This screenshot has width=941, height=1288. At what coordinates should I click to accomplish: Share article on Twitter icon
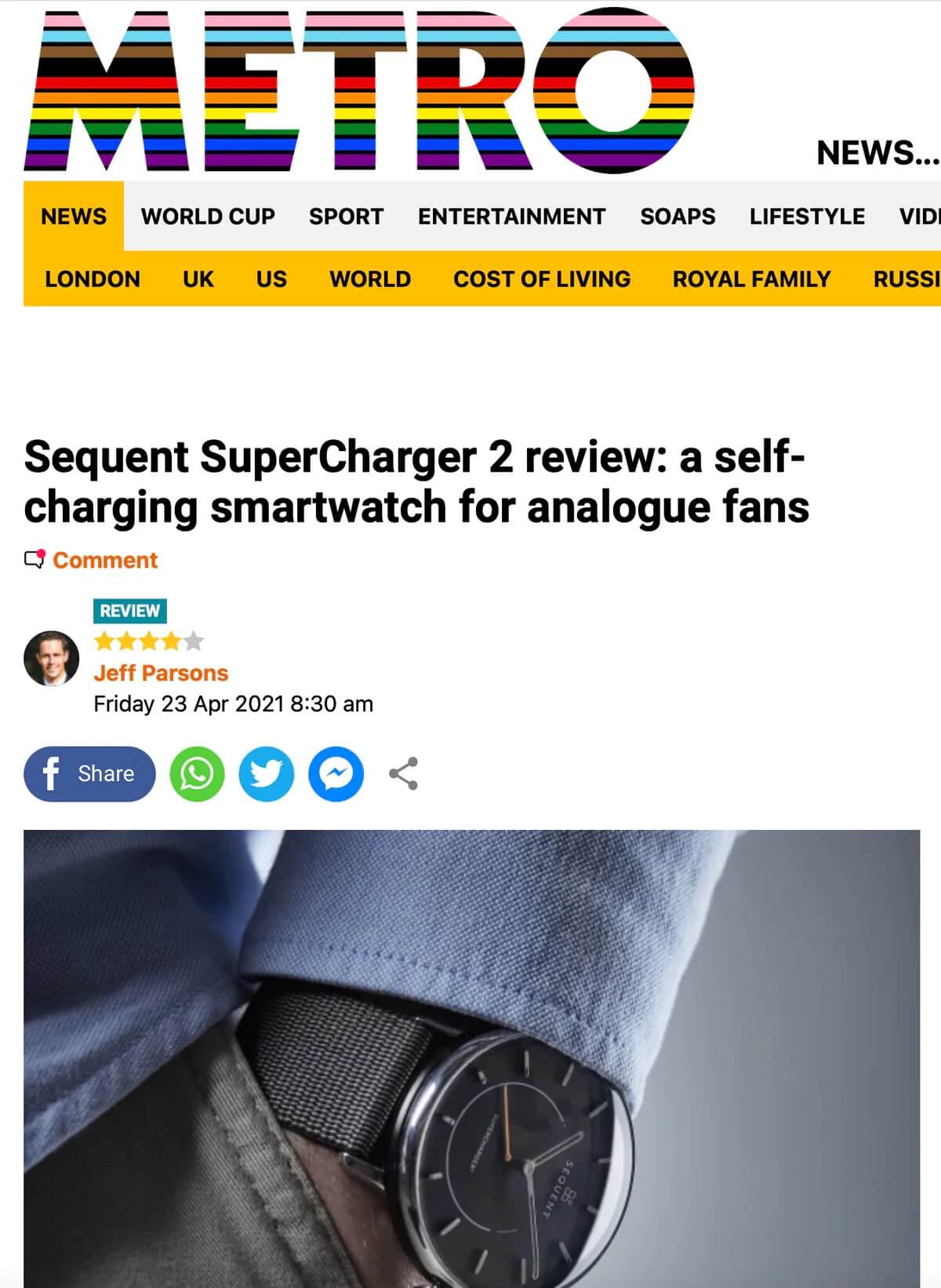[267, 774]
